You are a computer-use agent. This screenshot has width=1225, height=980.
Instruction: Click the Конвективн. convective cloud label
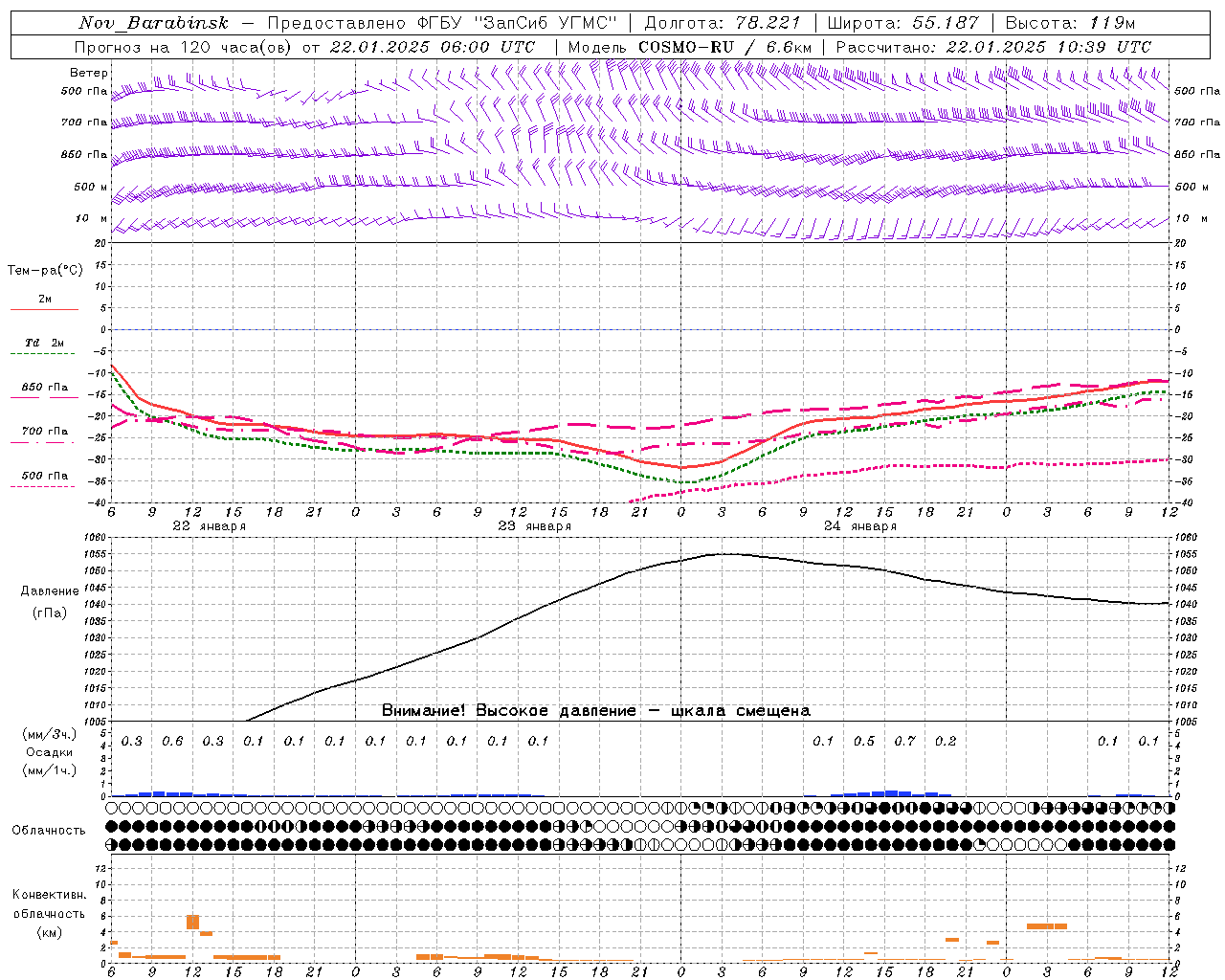click(x=50, y=895)
